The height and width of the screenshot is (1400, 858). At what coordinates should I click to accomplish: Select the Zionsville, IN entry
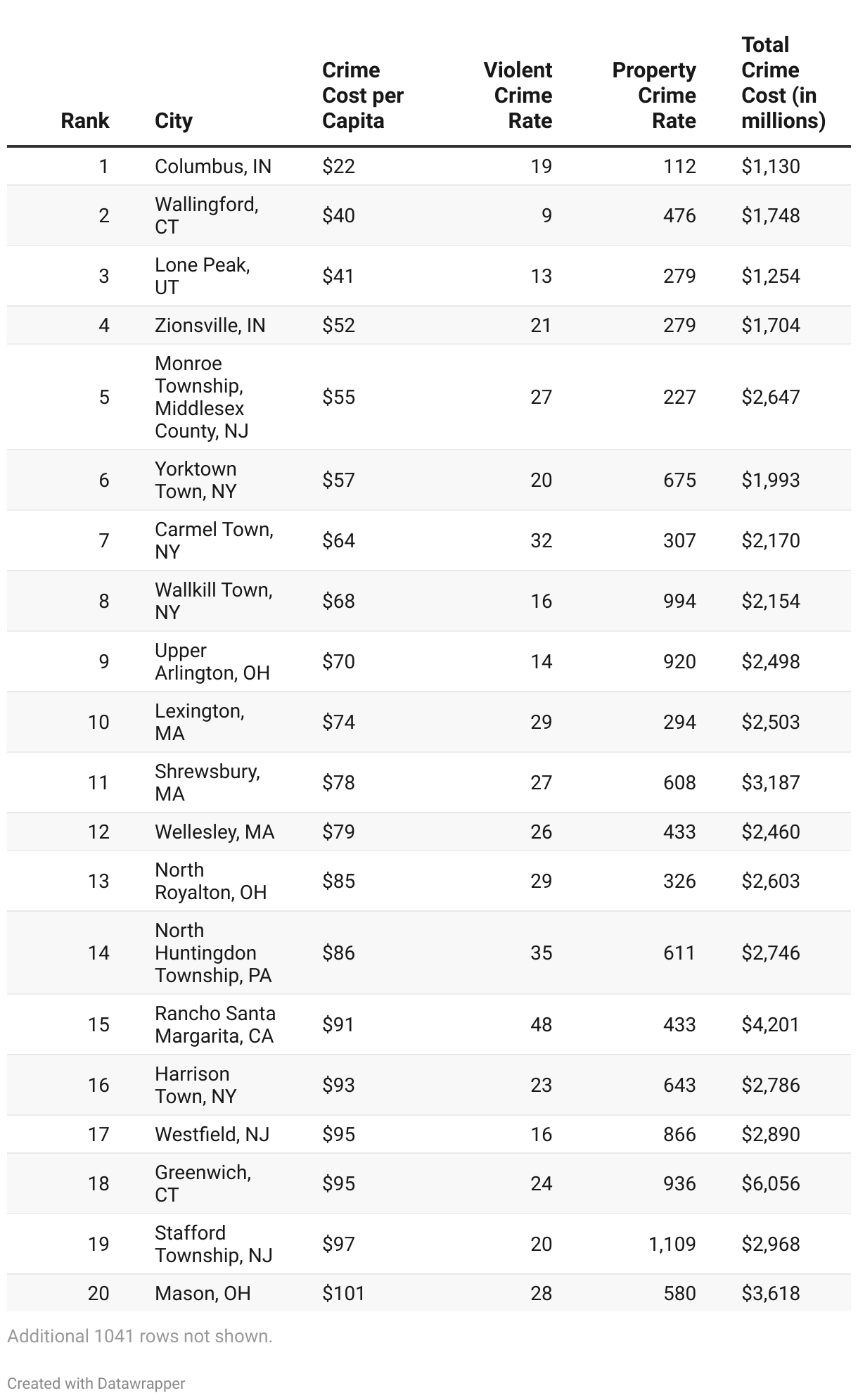click(x=210, y=325)
